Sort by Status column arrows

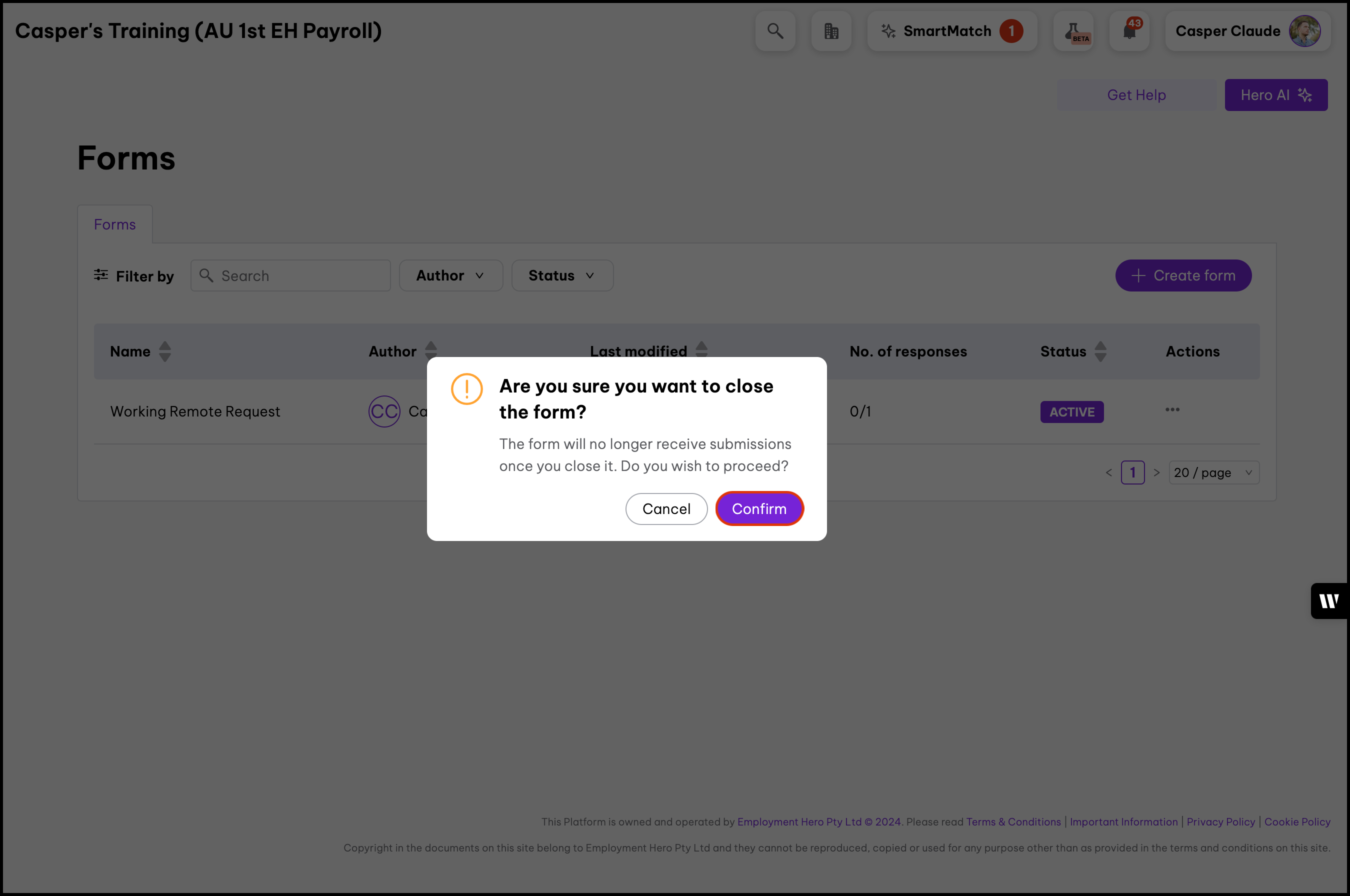pos(1100,351)
